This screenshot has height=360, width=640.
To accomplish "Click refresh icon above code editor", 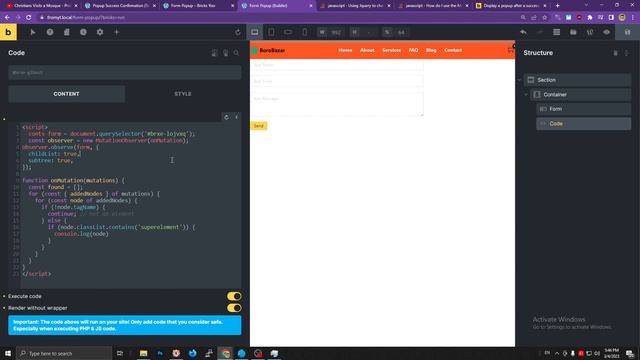I will [x=227, y=117].
